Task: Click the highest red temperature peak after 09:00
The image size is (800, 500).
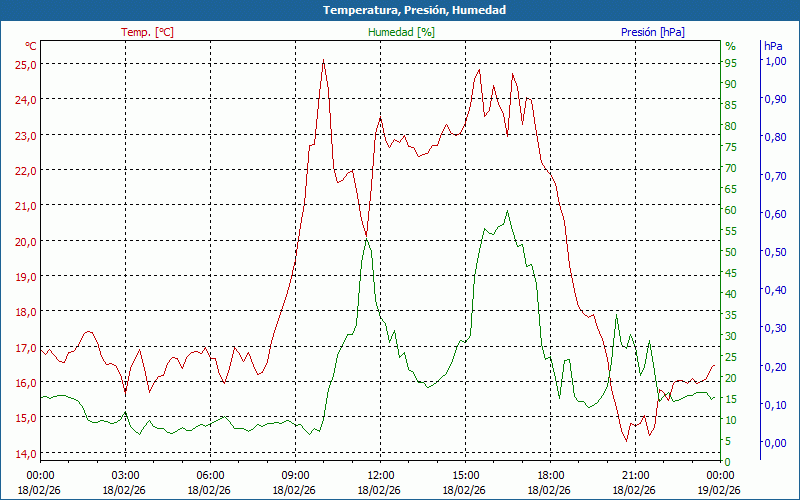Action: 323,61
